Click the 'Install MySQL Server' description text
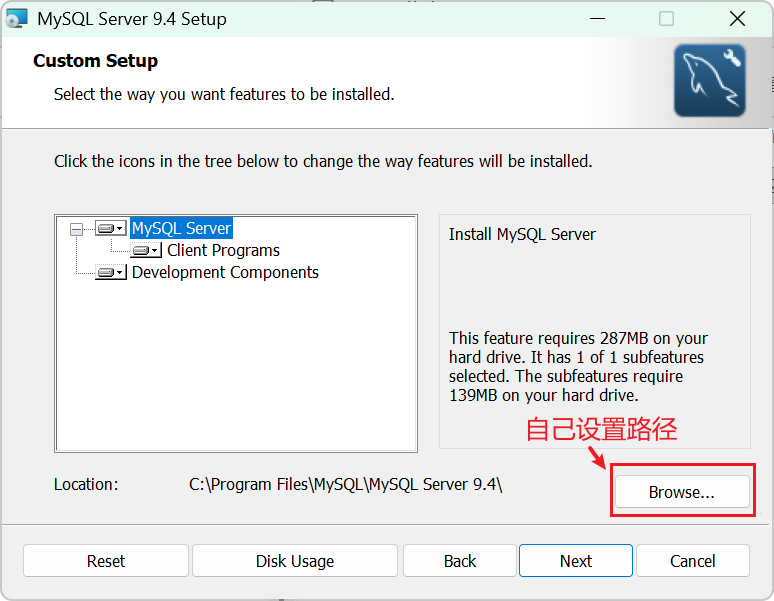The image size is (774, 601). point(522,234)
